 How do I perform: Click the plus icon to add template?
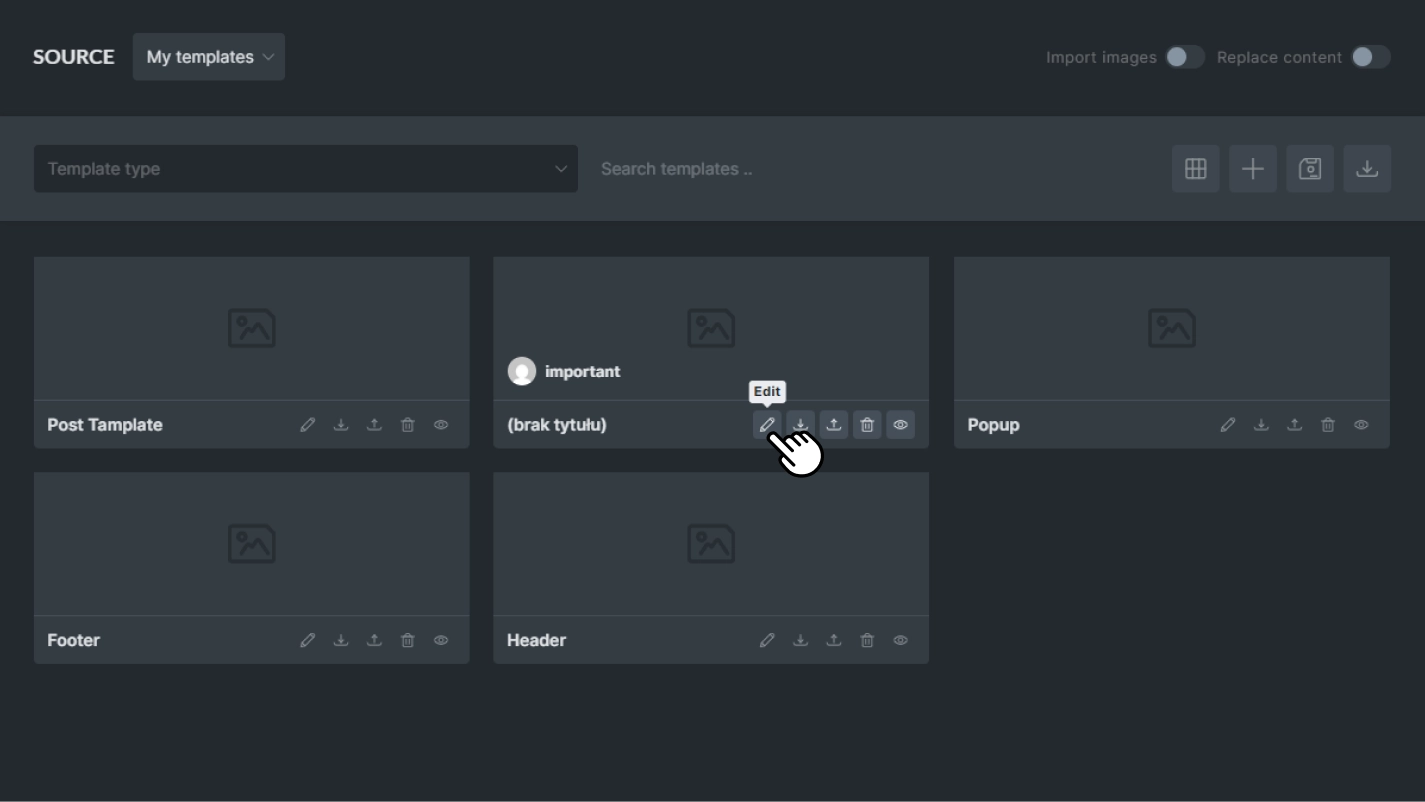[x=1252, y=169]
